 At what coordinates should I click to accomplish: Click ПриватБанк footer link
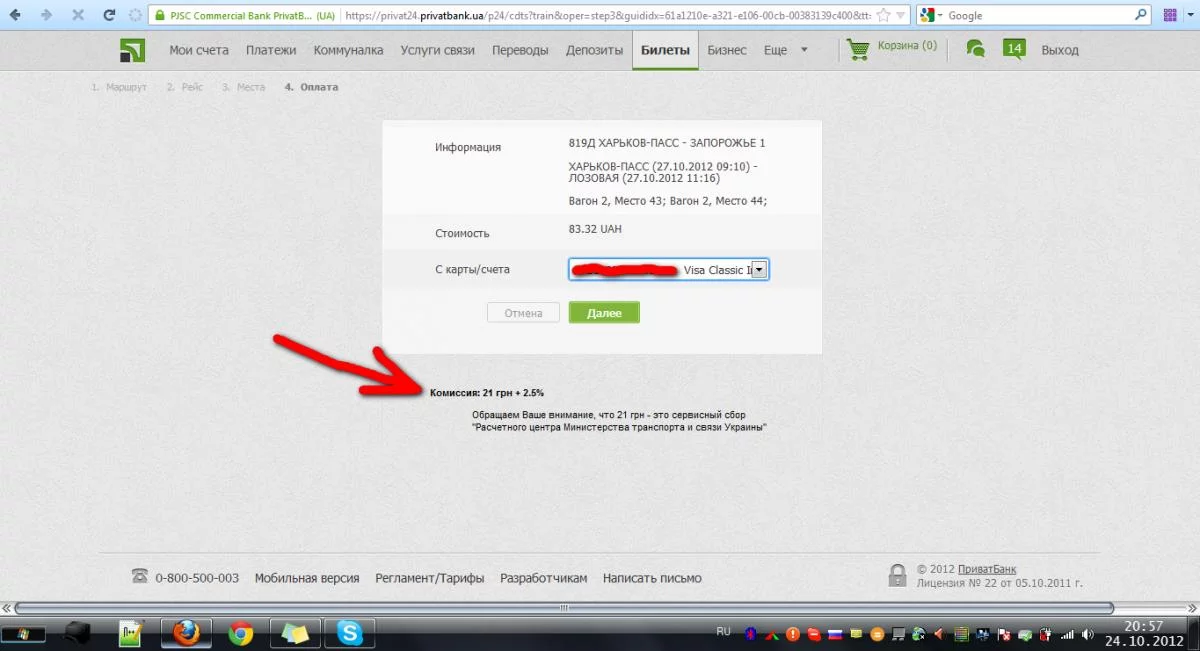[x=987, y=570]
